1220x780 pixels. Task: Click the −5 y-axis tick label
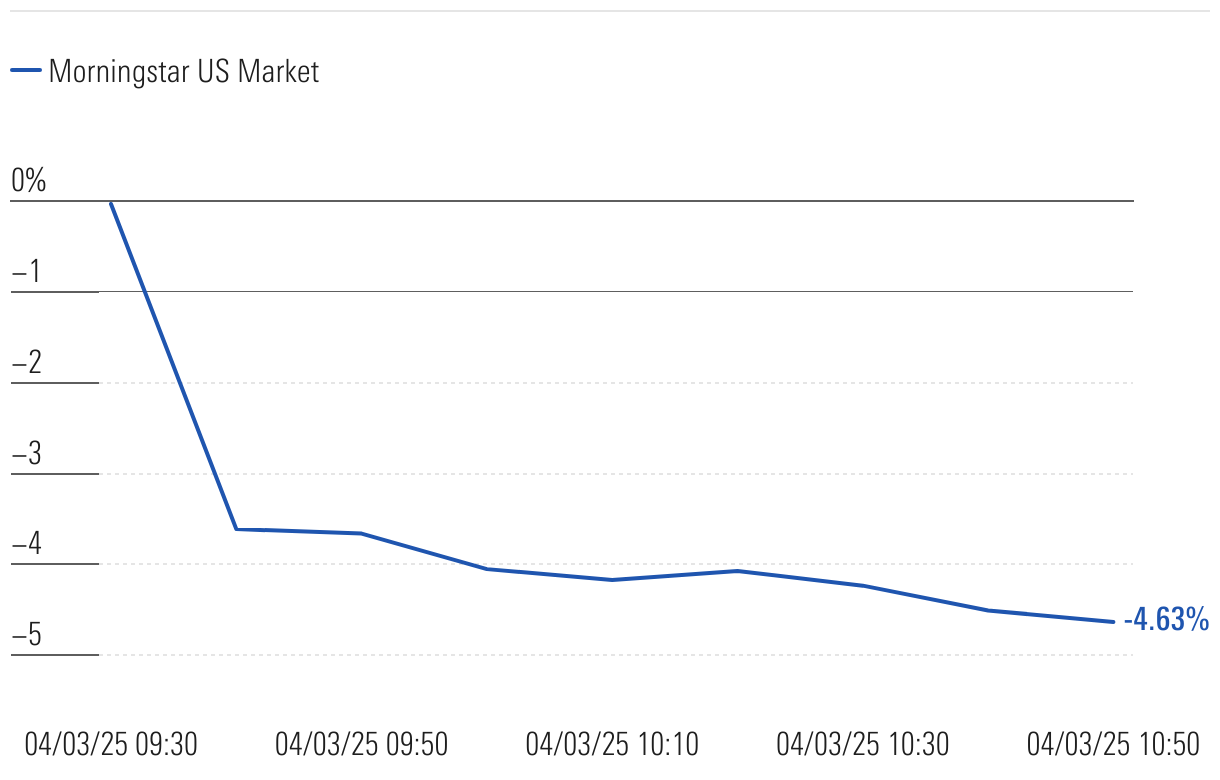coord(27,636)
